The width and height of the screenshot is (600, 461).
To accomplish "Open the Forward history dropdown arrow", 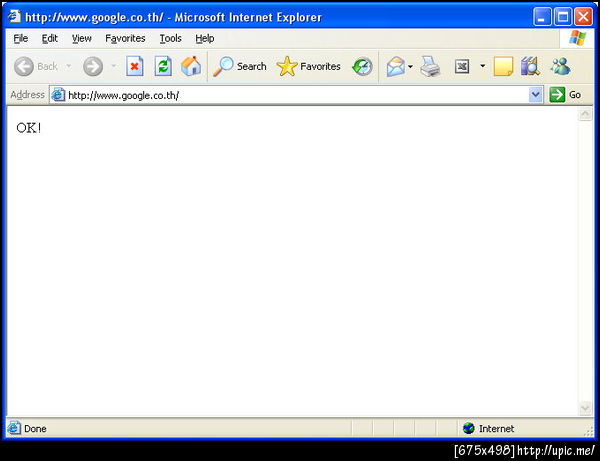I will (114, 67).
